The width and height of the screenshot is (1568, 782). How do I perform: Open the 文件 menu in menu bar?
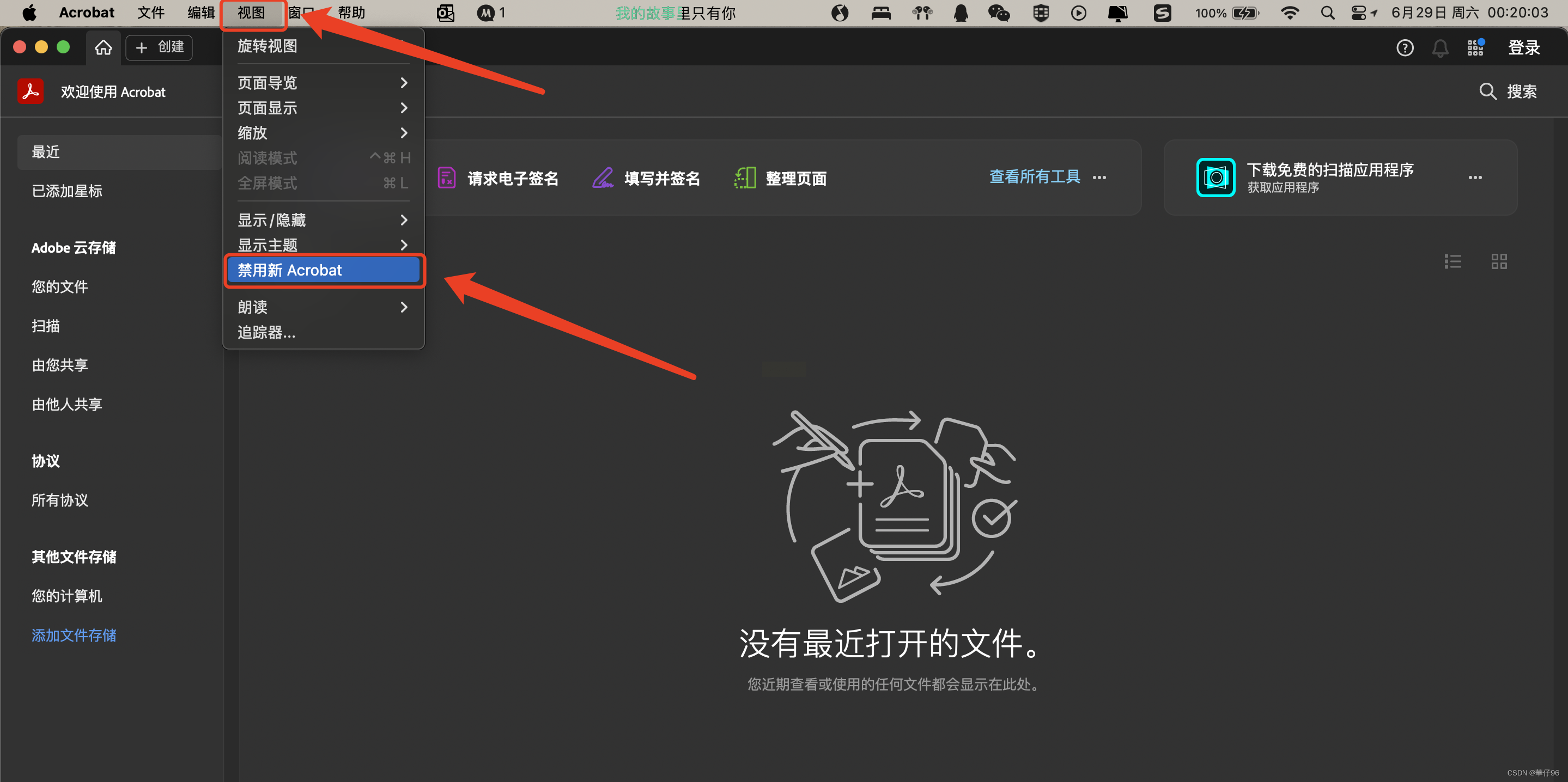tap(150, 13)
